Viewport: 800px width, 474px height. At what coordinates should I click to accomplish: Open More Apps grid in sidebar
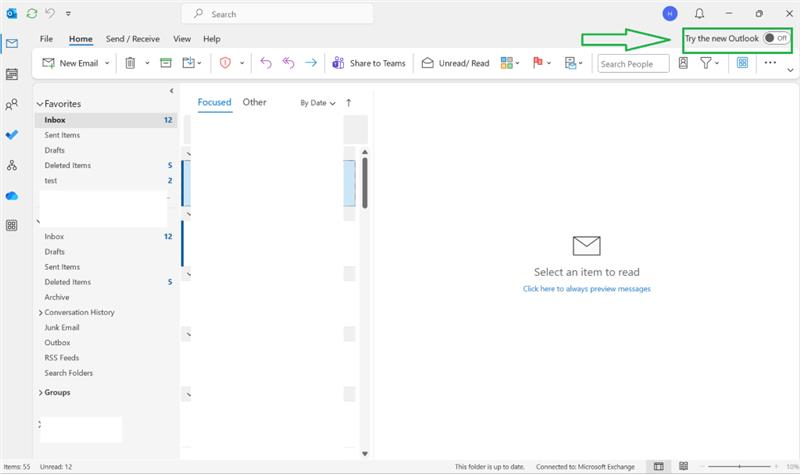point(12,226)
